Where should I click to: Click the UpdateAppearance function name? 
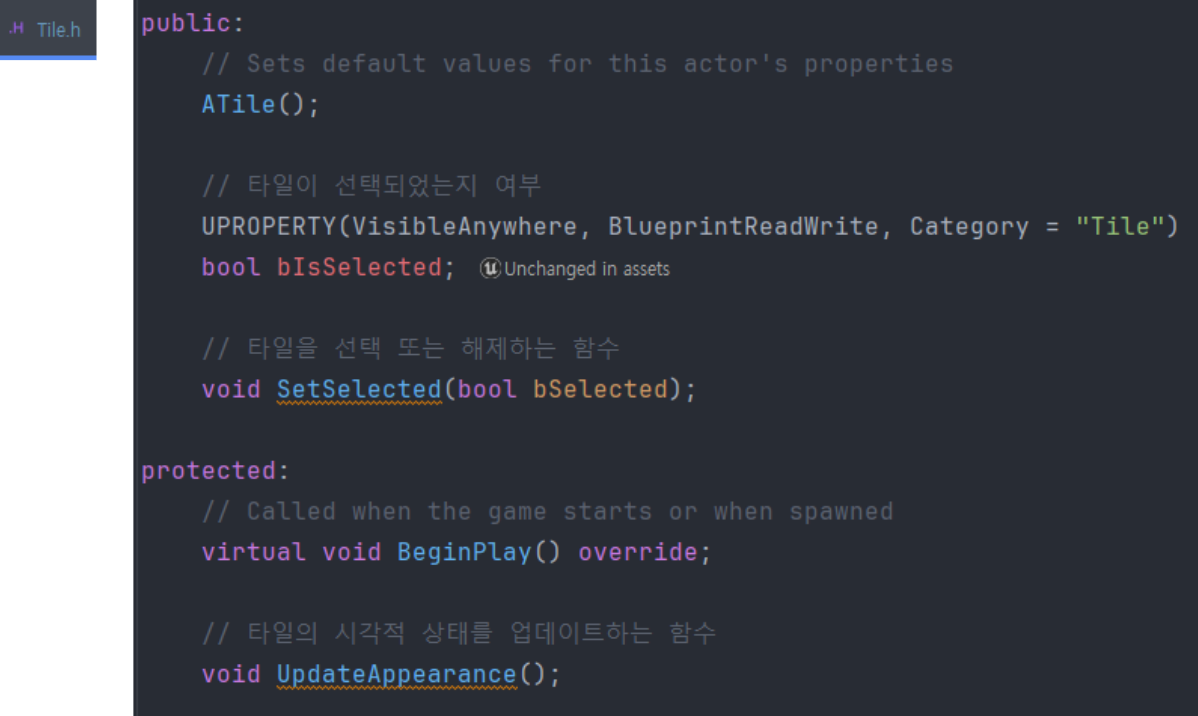click(397, 674)
